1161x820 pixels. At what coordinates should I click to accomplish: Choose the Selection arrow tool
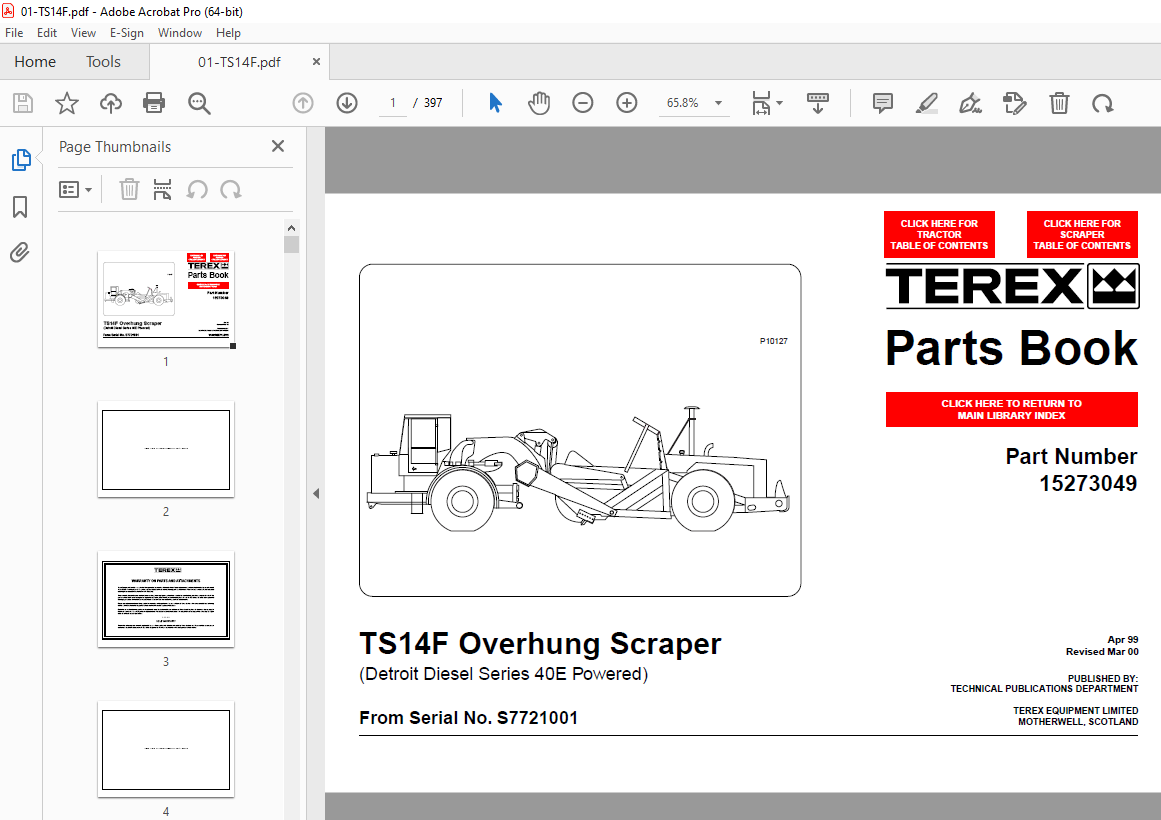click(x=495, y=103)
